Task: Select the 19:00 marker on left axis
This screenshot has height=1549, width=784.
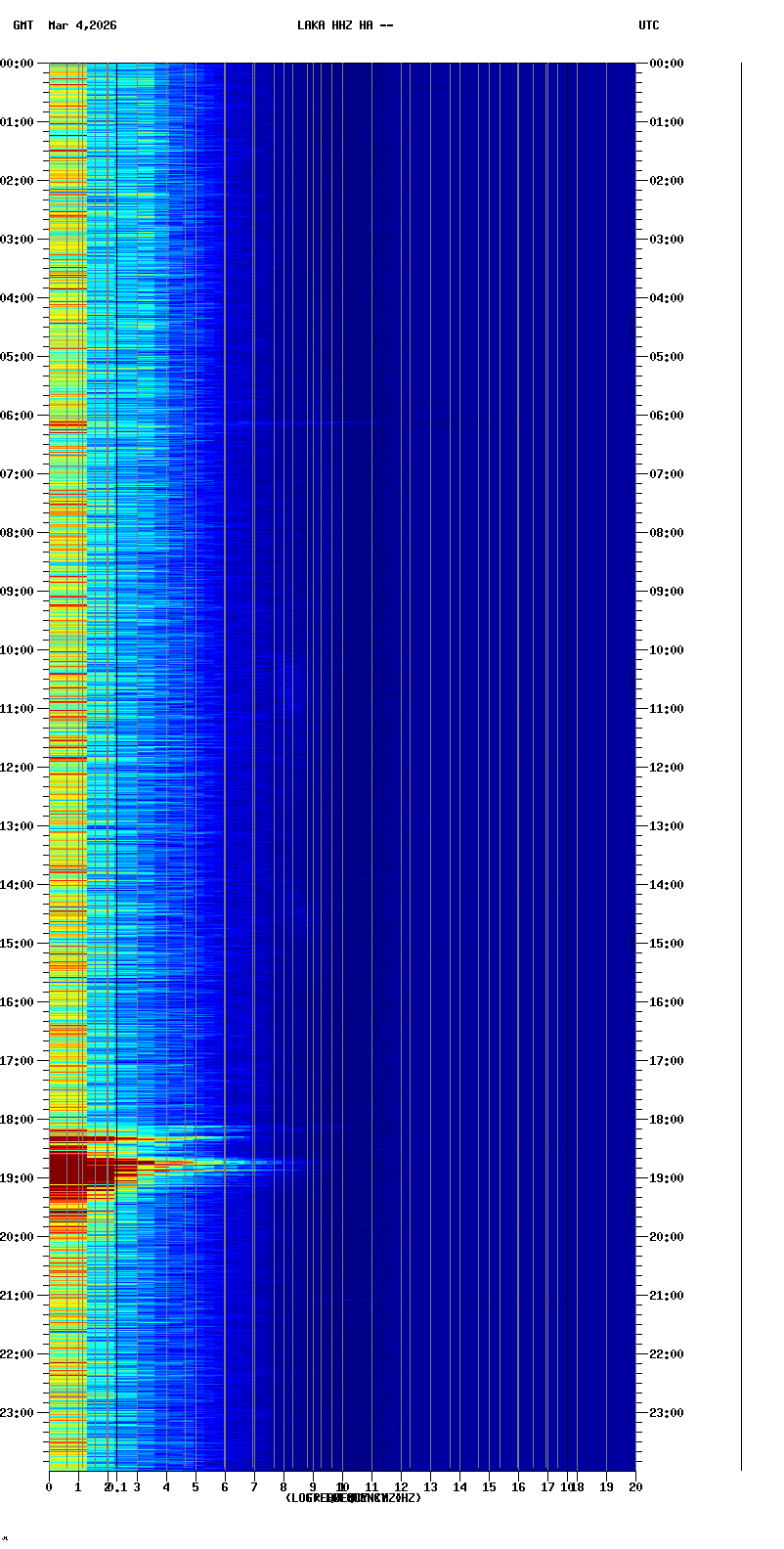Action: click(x=18, y=1178)
